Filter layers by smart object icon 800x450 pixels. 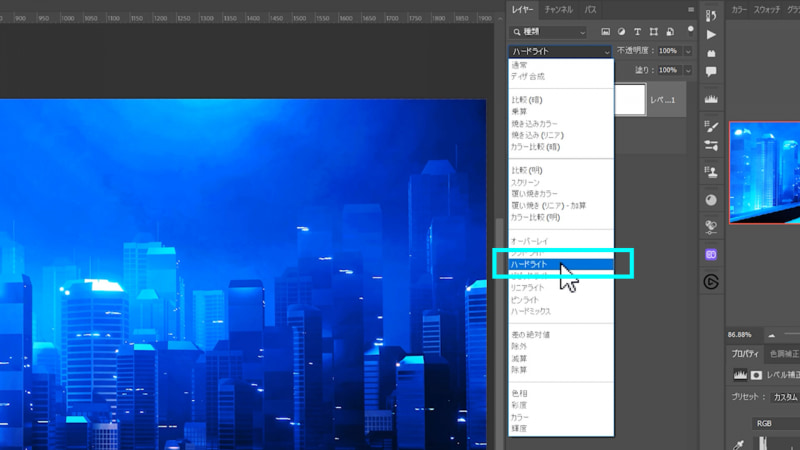(x=670, y=32)
